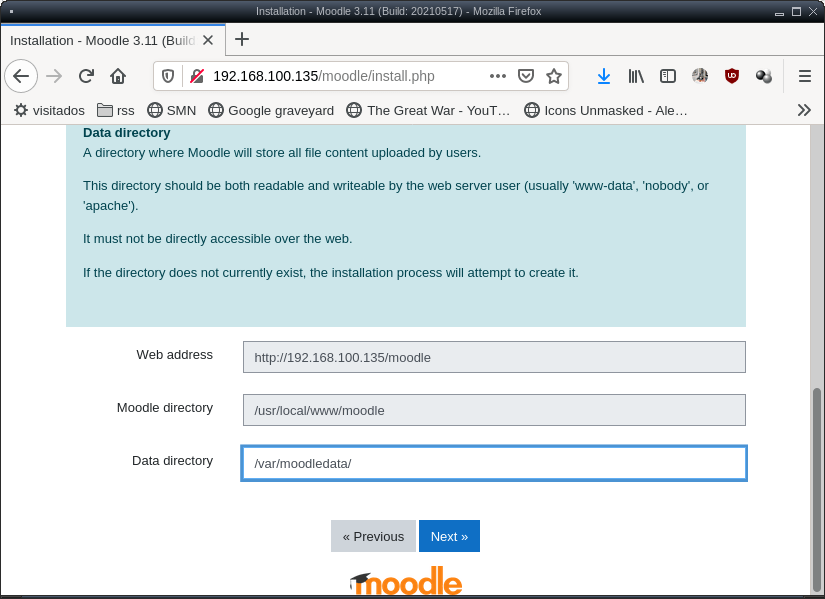Open the window menu in title bar corner

click(11, 12)
